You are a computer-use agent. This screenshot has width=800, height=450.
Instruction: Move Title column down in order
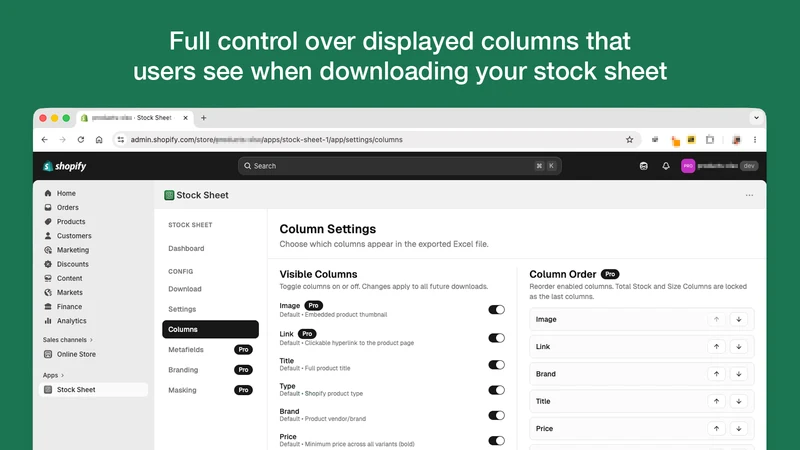(x=738, y=401)
